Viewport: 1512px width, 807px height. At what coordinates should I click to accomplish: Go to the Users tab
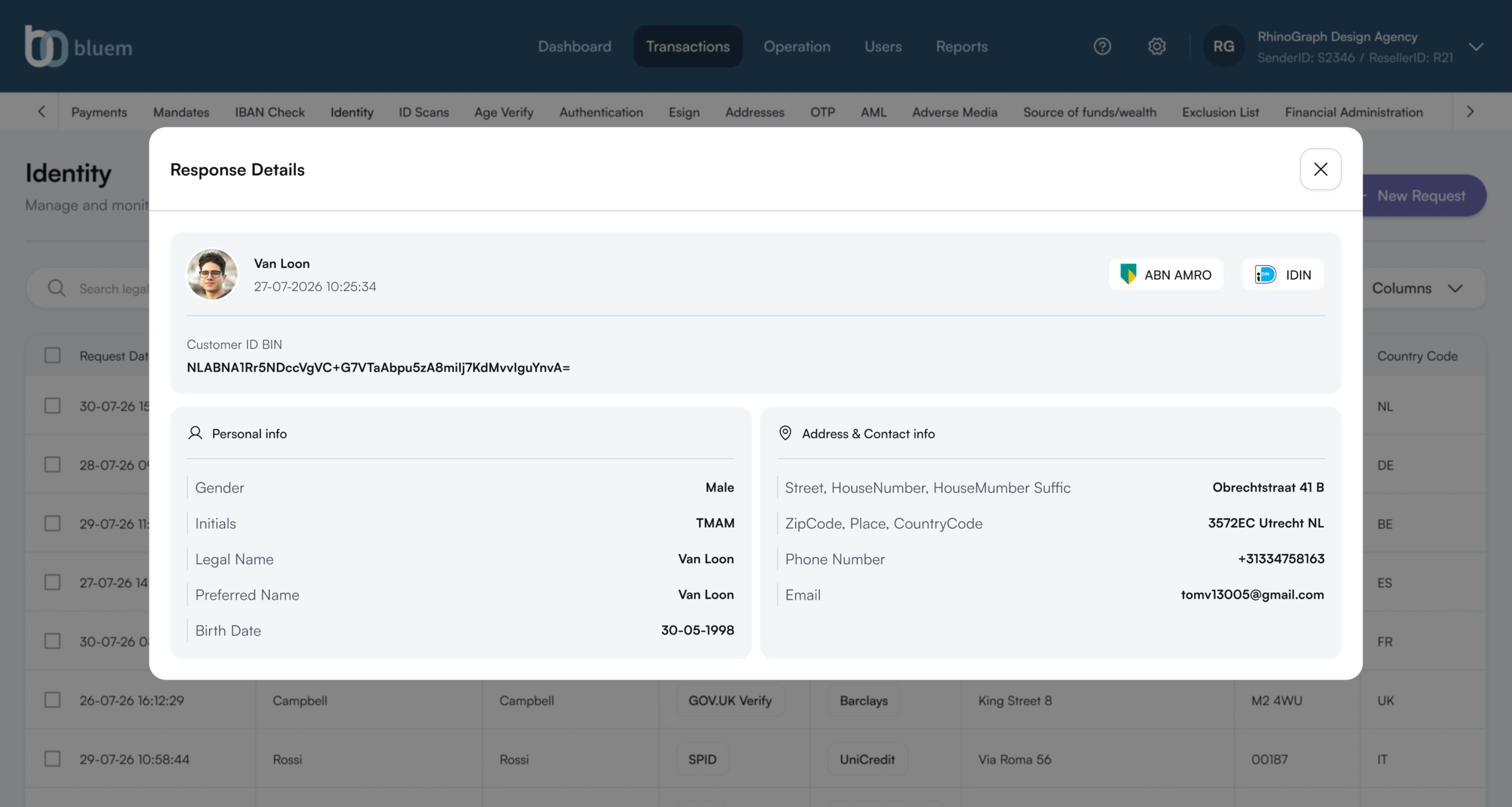click(x=883, y=46)
